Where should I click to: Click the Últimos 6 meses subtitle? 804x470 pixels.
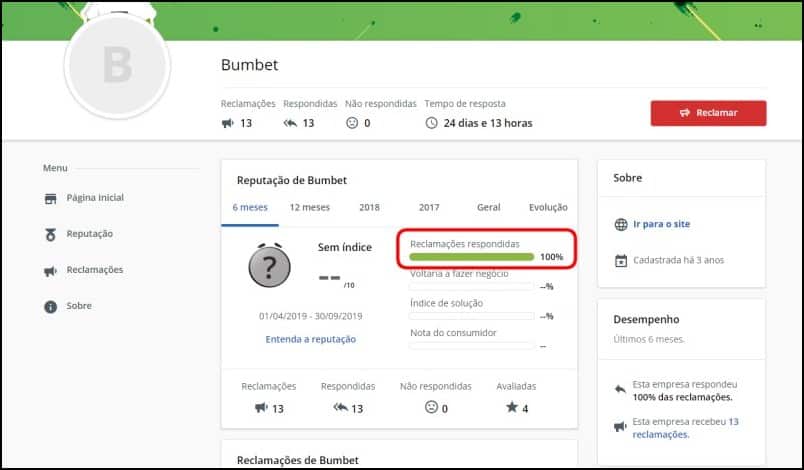[649, 339]
